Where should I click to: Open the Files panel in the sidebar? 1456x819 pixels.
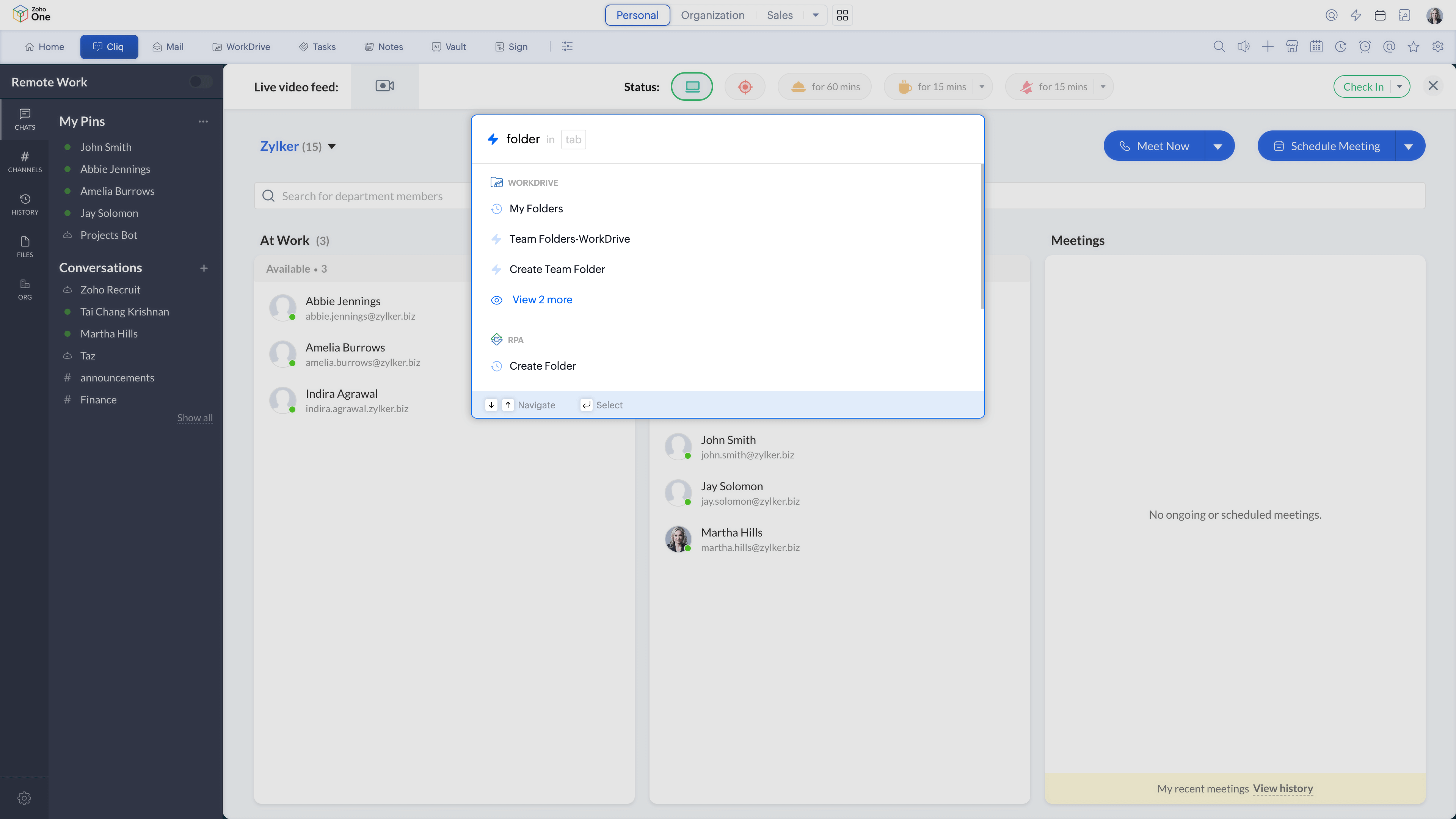[24, 247]
